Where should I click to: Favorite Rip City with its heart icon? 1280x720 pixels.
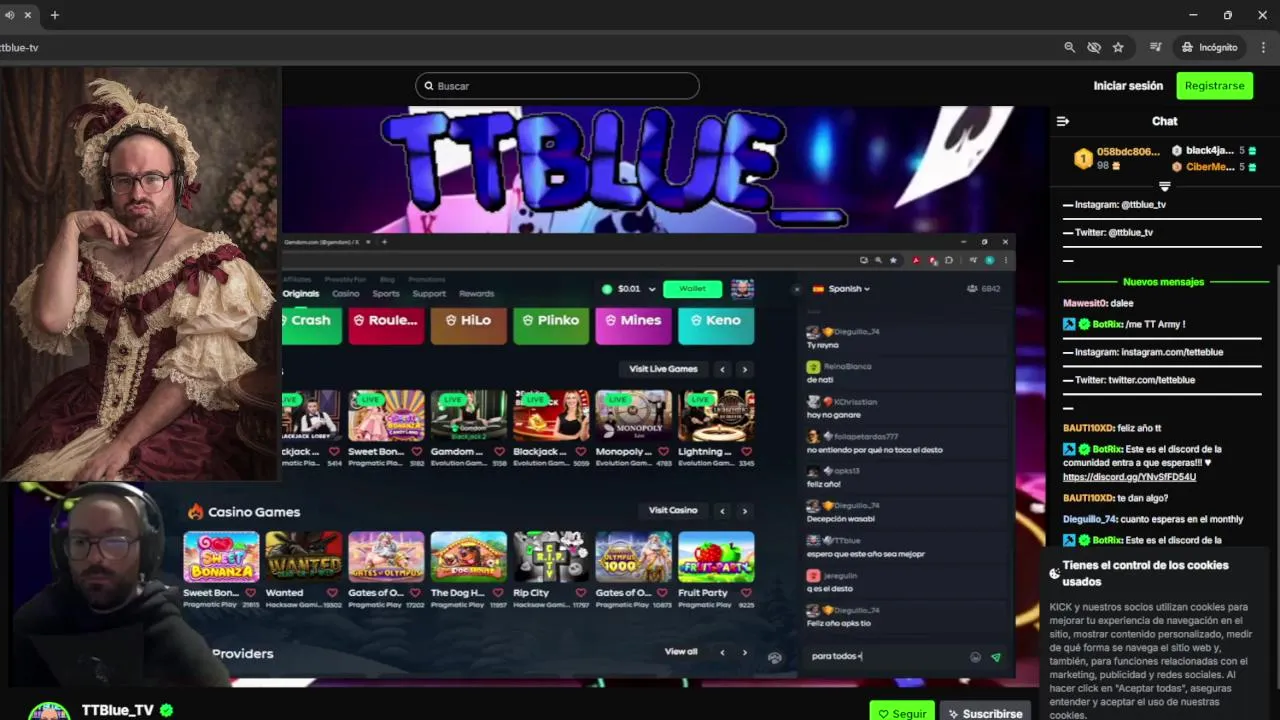581,593
